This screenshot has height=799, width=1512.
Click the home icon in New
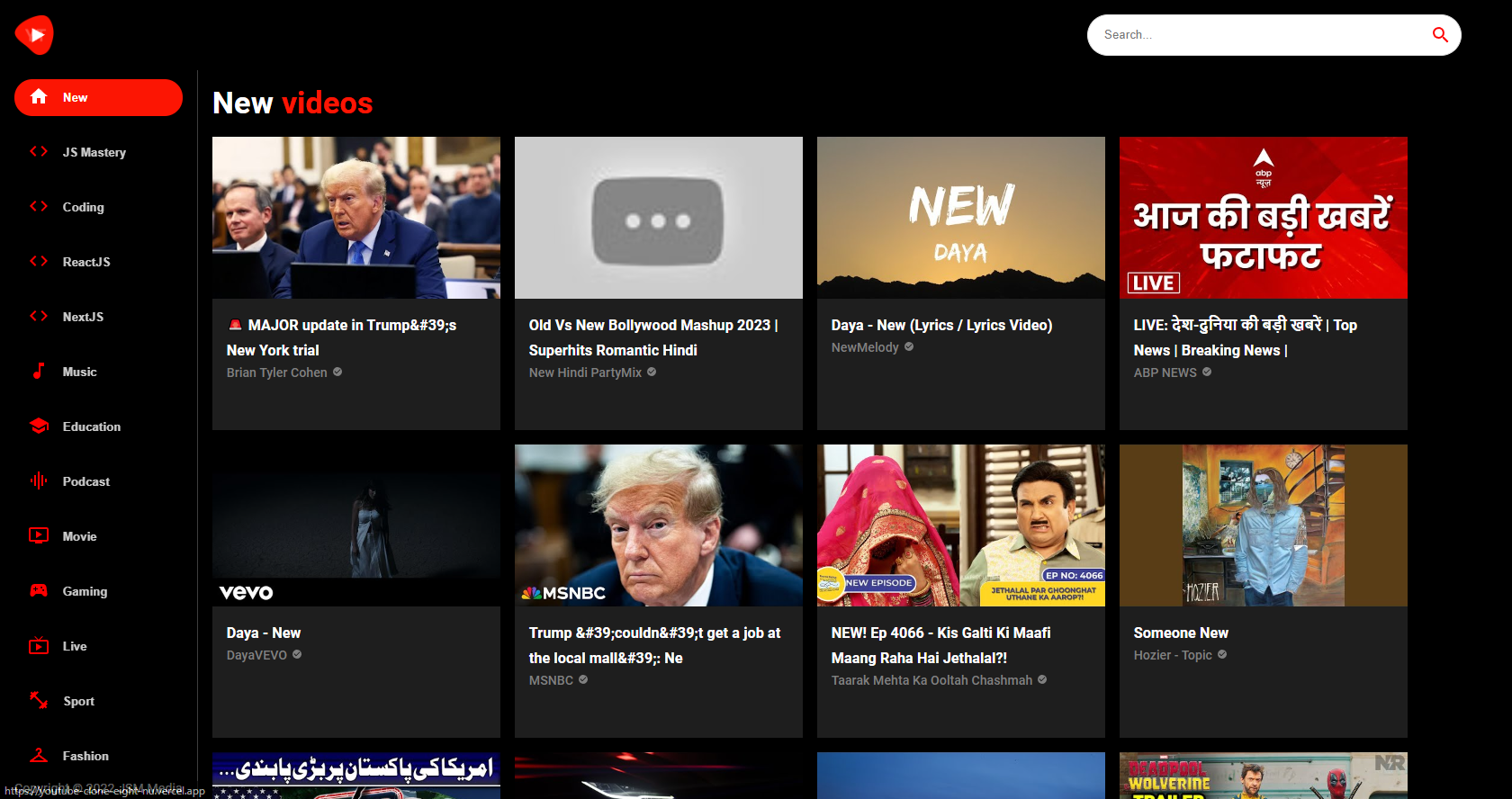point(39,97)
